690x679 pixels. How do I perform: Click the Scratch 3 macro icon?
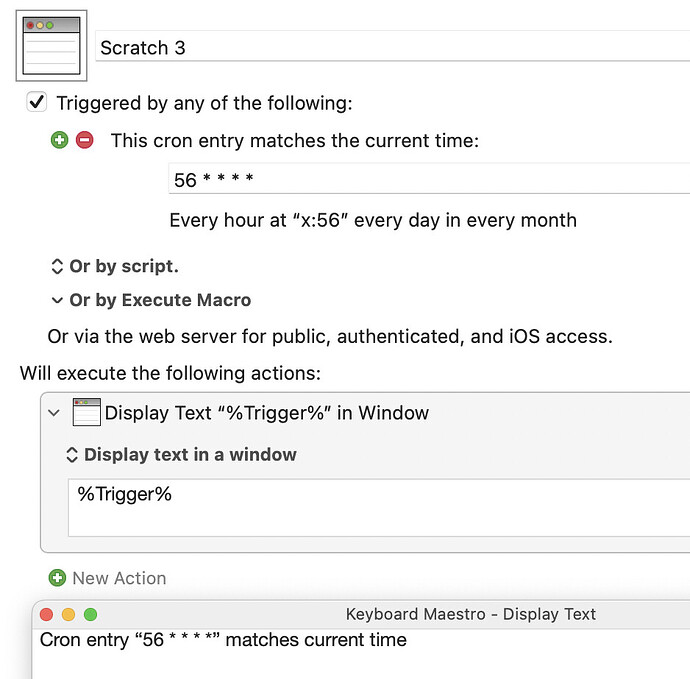coord(51,46)
